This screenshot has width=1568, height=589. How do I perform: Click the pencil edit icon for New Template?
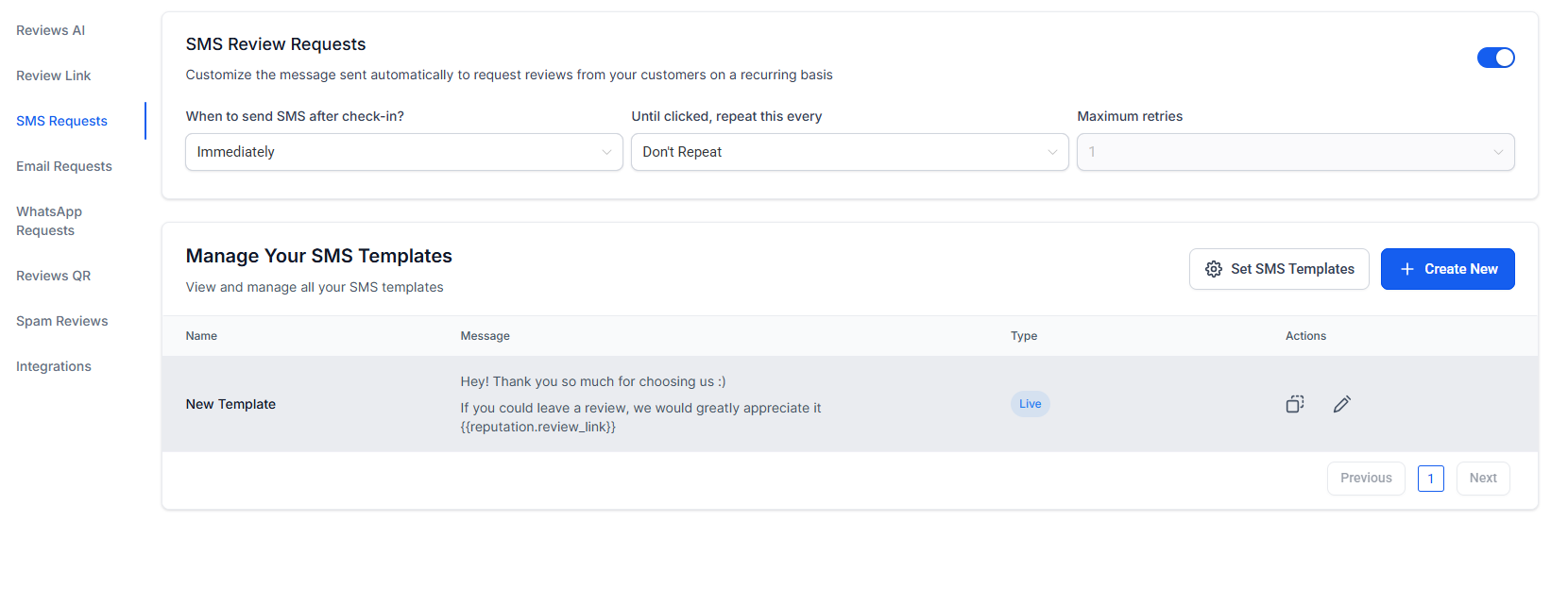pos(1341,404)
